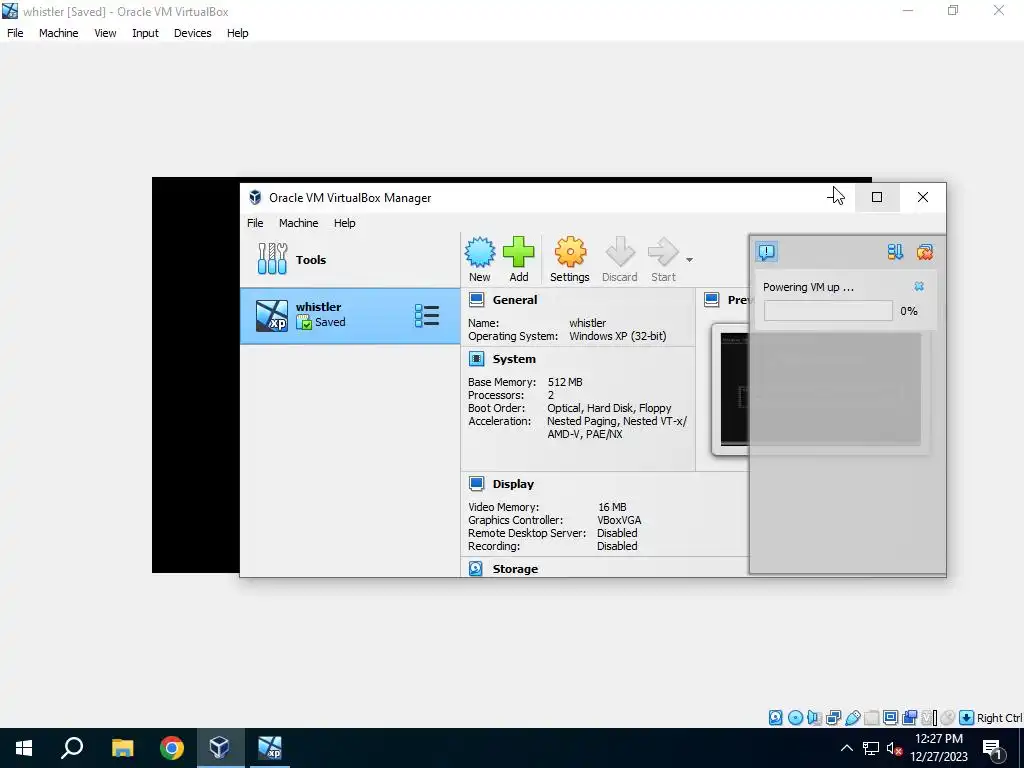Click the mouse integration status icon

948,718
